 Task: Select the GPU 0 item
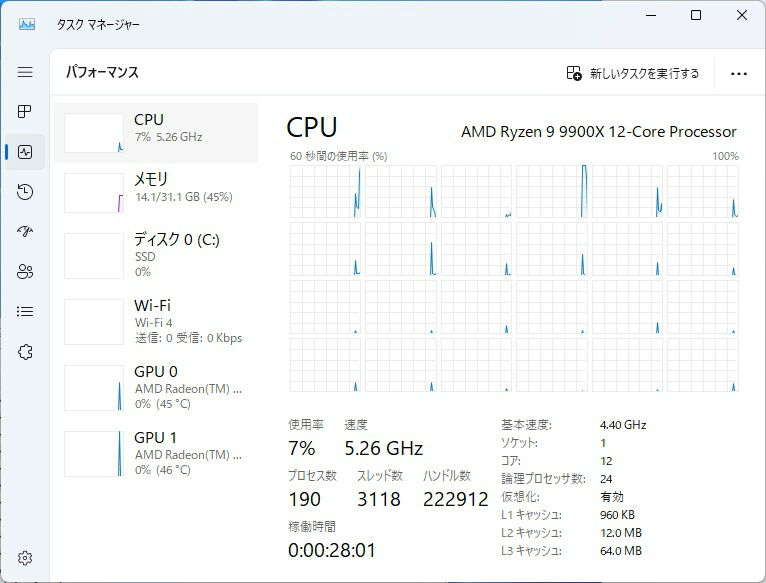coord(156,387)
